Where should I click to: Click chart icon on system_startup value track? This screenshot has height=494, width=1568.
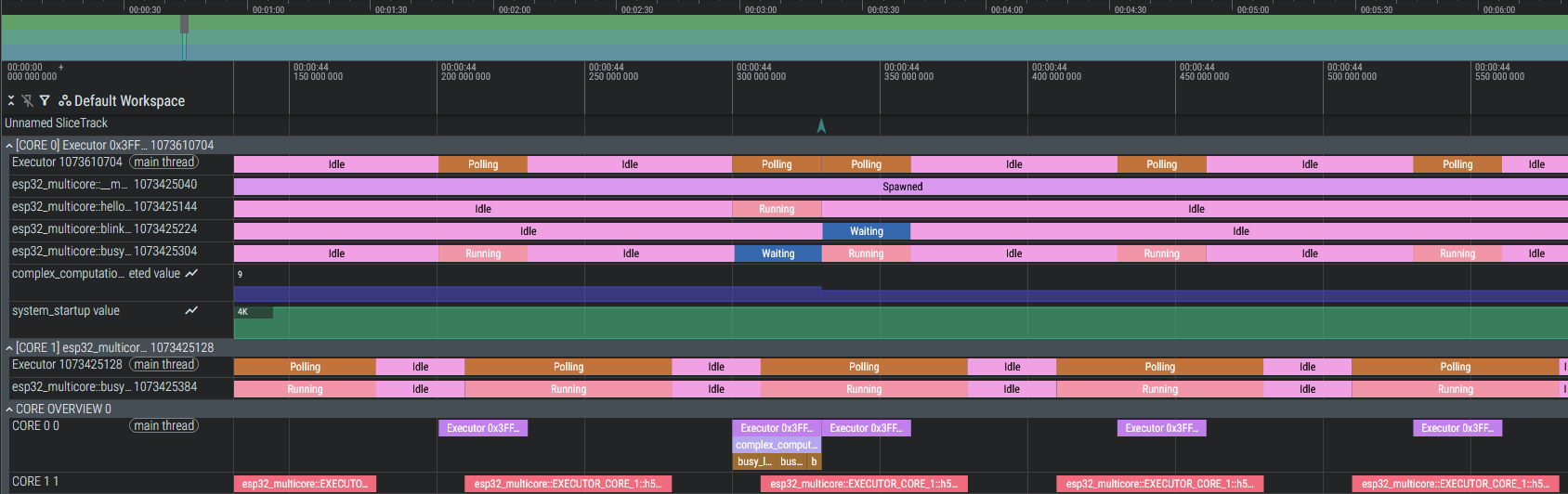191,310
